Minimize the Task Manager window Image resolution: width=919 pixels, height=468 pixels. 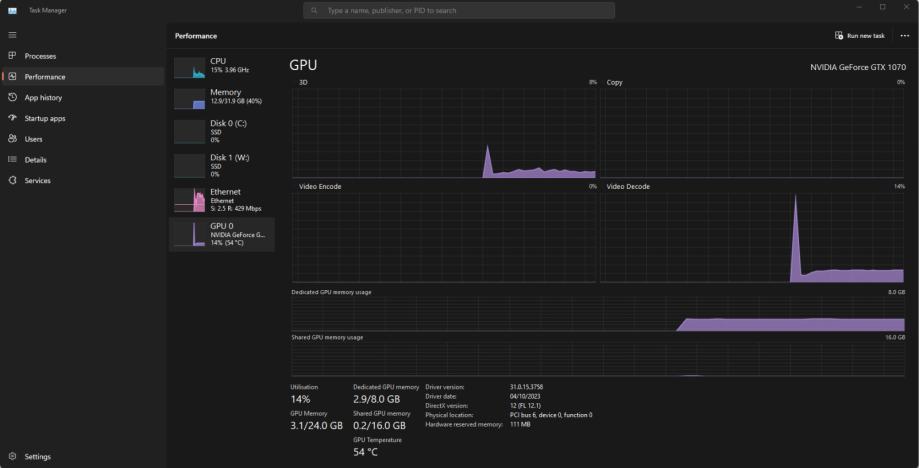(x=860, y=7)
